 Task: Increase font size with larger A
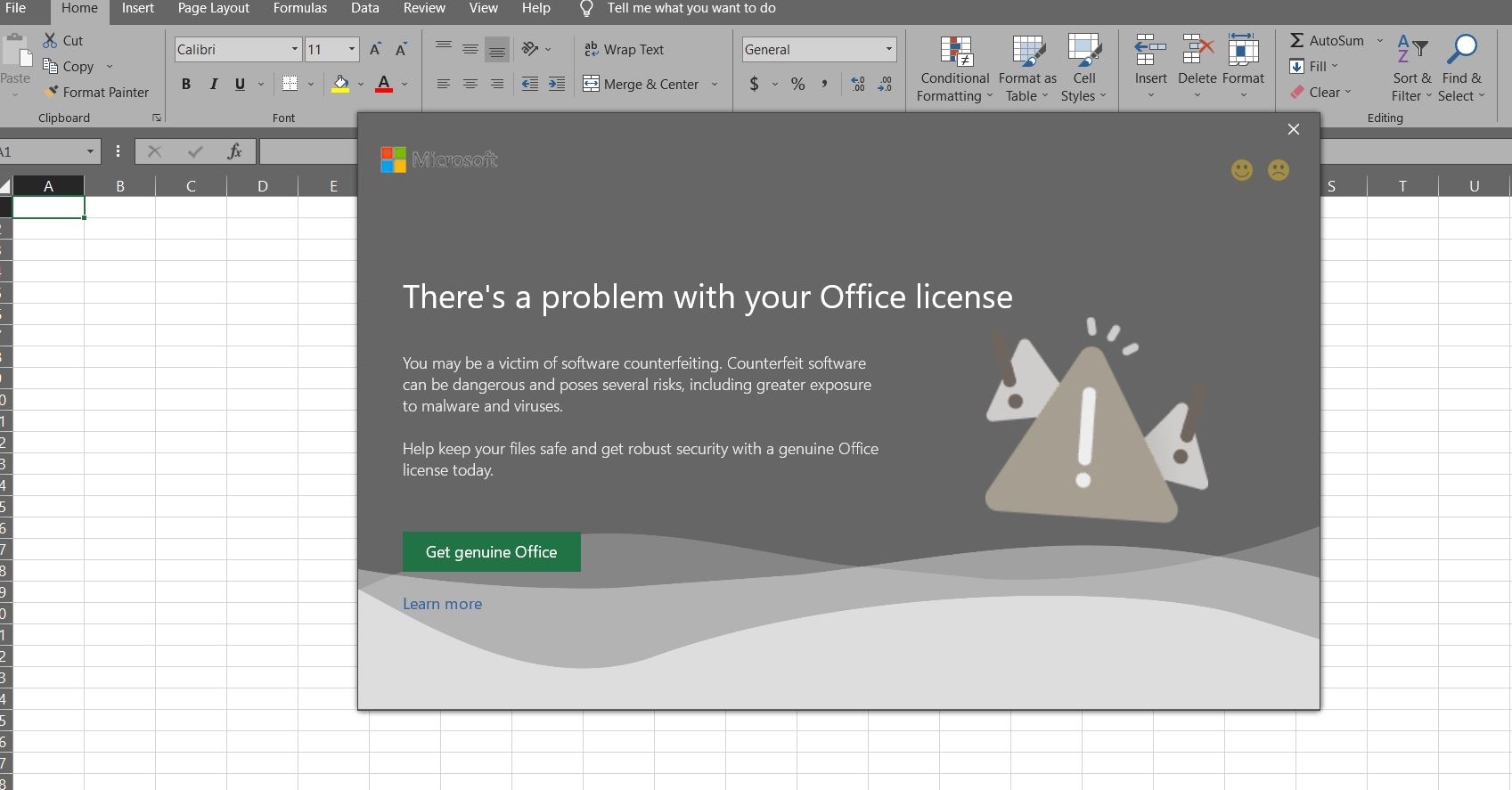(x=375, y=49)
